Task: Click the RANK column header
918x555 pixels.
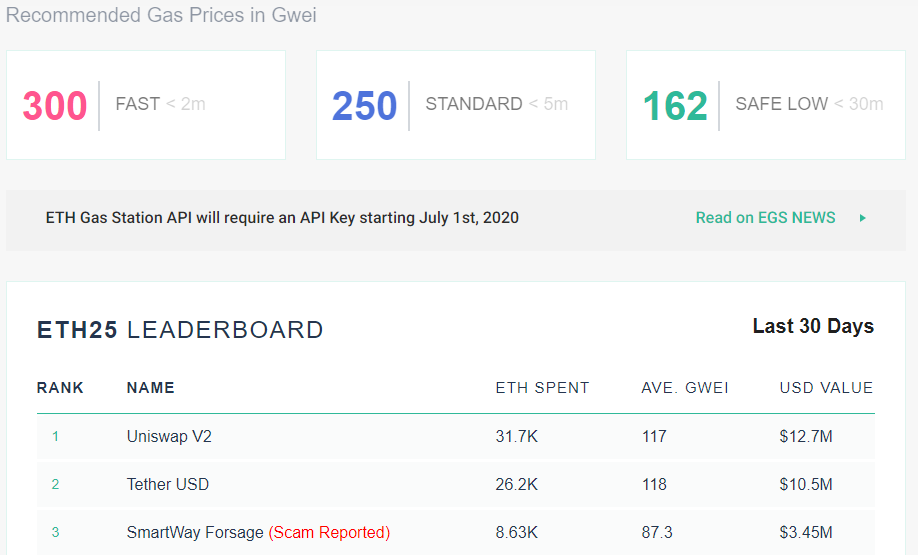Action: pyautogui.click(x=60, y=388)
